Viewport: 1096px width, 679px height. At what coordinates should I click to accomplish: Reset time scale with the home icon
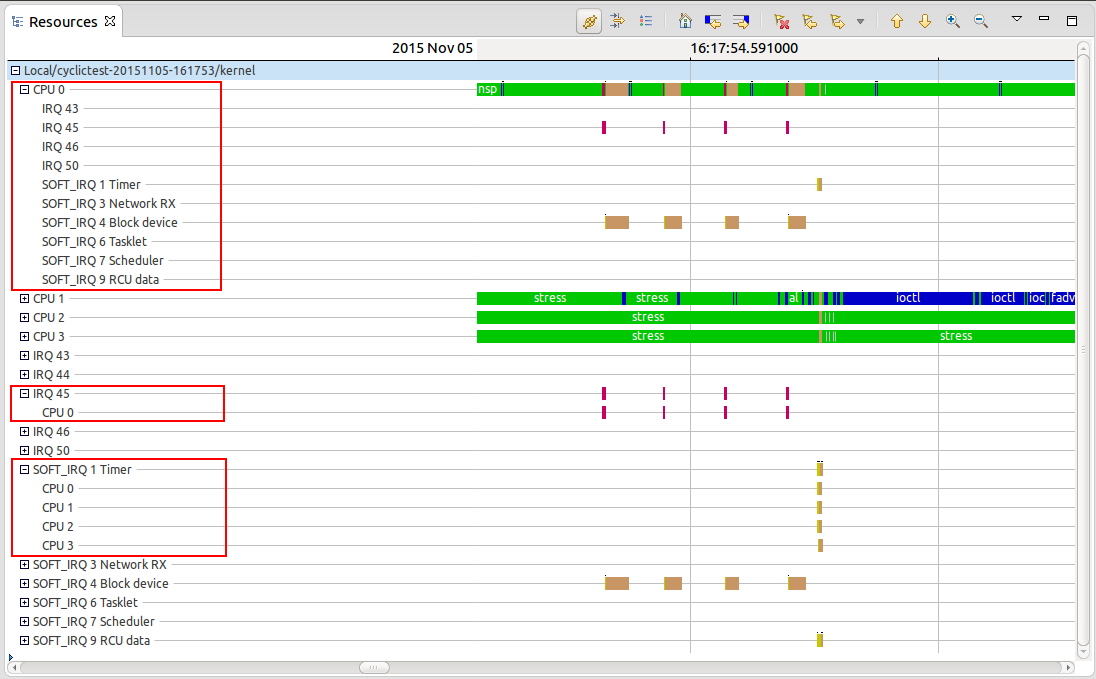(x=685, y=21)
